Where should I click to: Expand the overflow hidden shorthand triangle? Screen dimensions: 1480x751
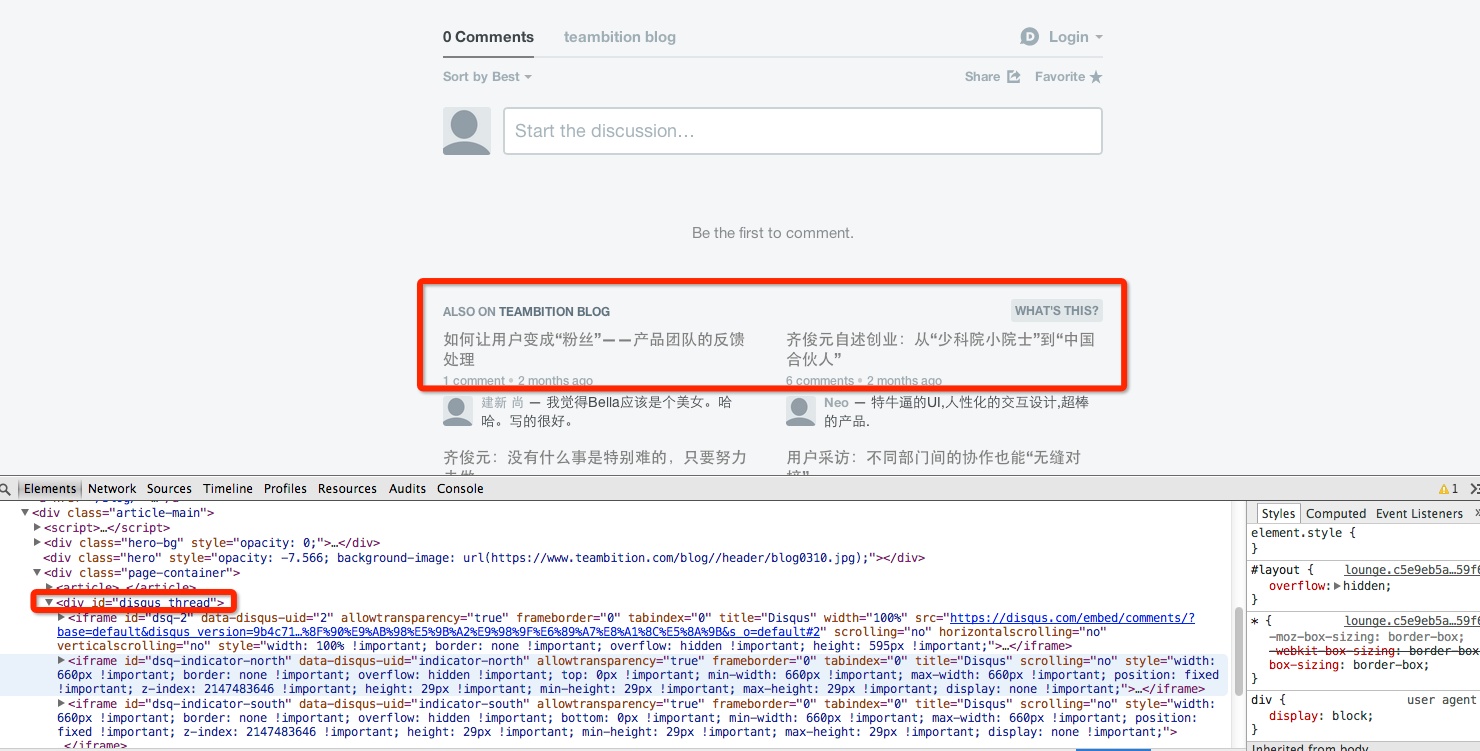(x=1338, y=586)
